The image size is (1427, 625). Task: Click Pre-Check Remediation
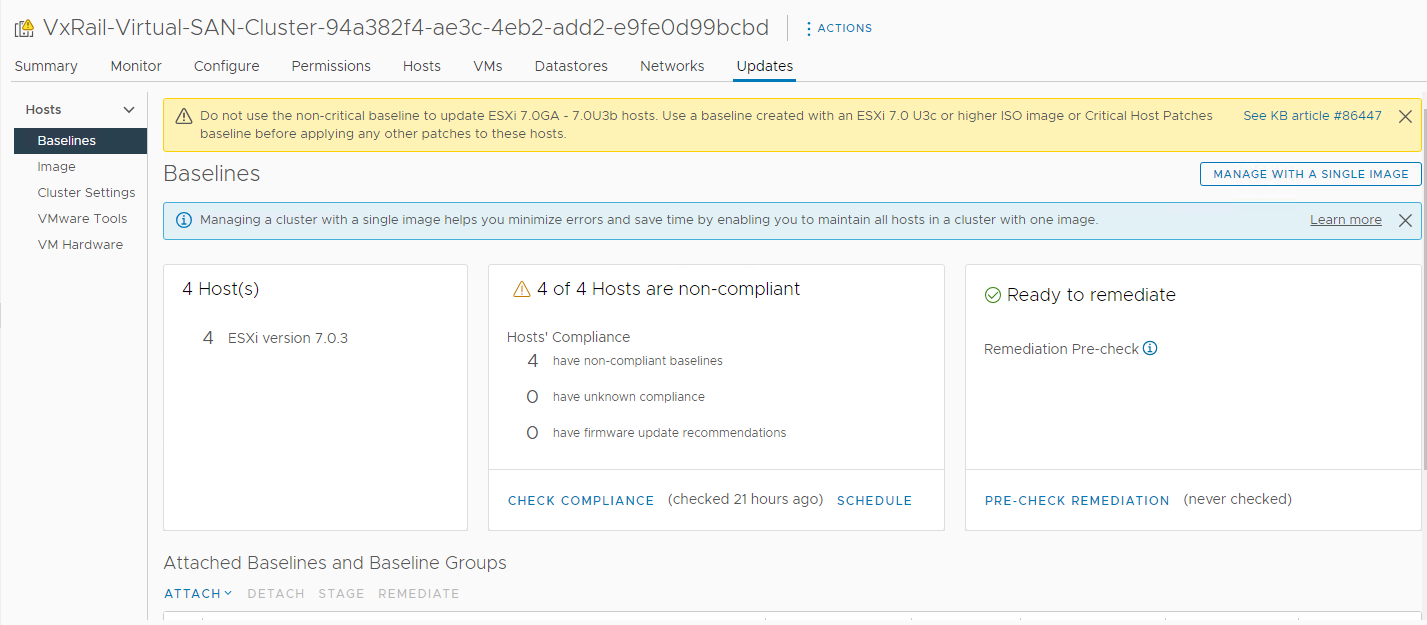(x=1077, y=501)
